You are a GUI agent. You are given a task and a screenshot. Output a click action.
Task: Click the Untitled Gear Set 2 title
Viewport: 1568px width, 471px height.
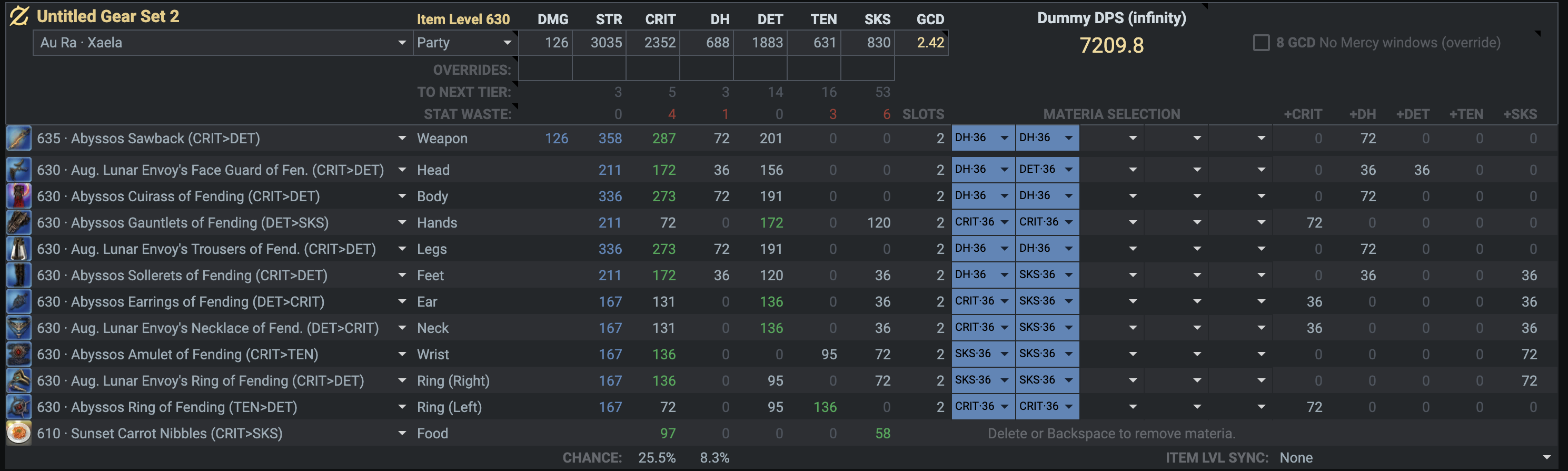tap(108, 16)
